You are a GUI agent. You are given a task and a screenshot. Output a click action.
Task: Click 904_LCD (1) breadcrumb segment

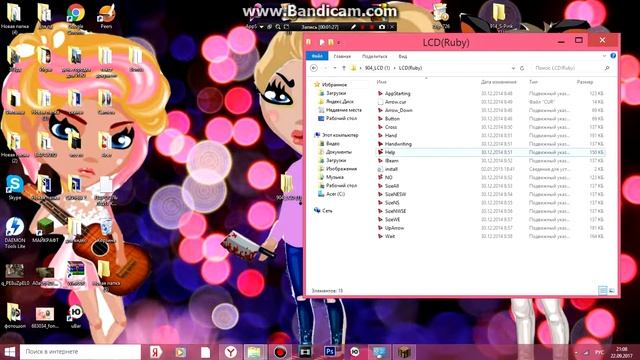[x=377, y=68]
